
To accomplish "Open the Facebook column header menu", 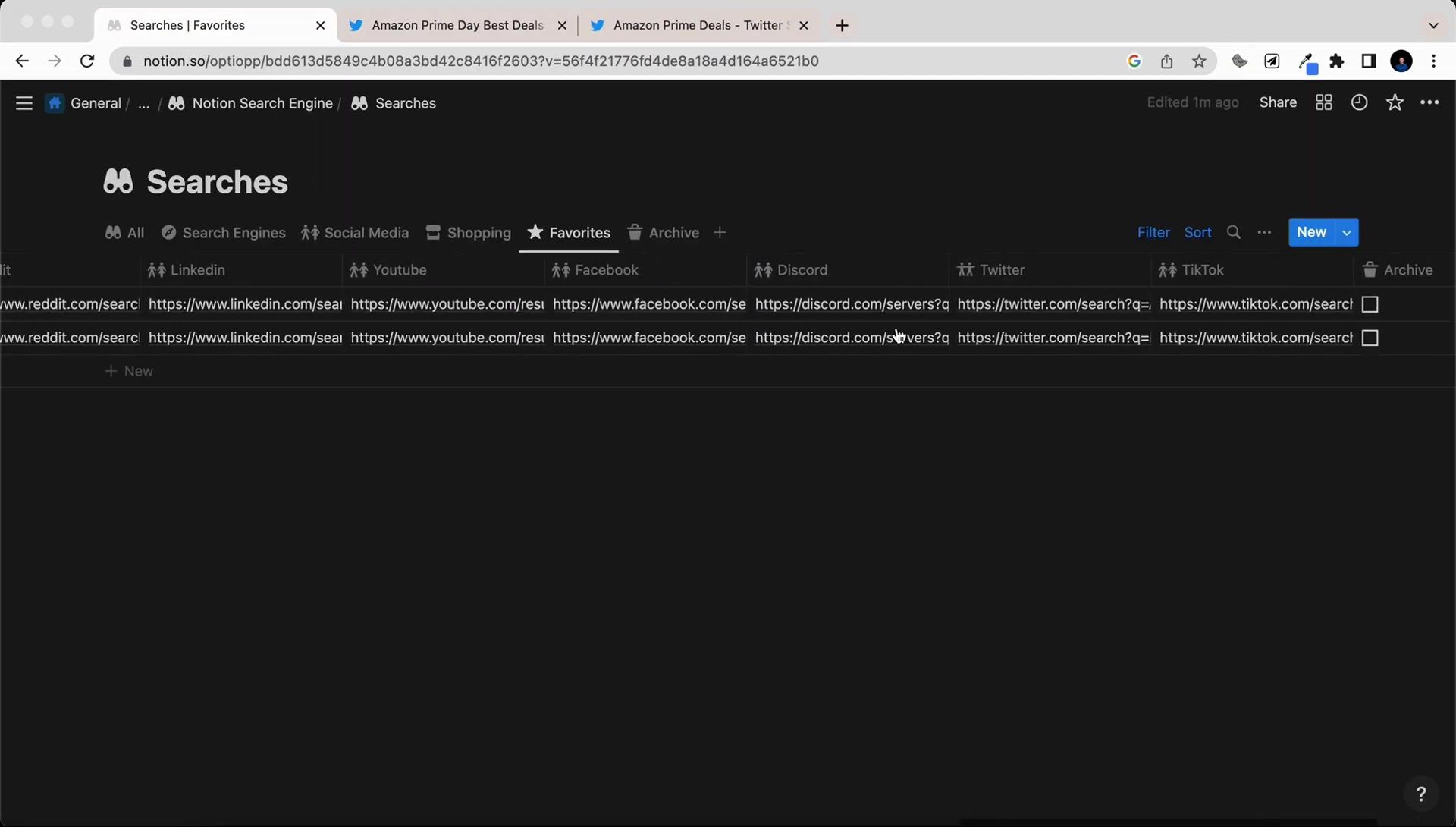I will [646, 270].
